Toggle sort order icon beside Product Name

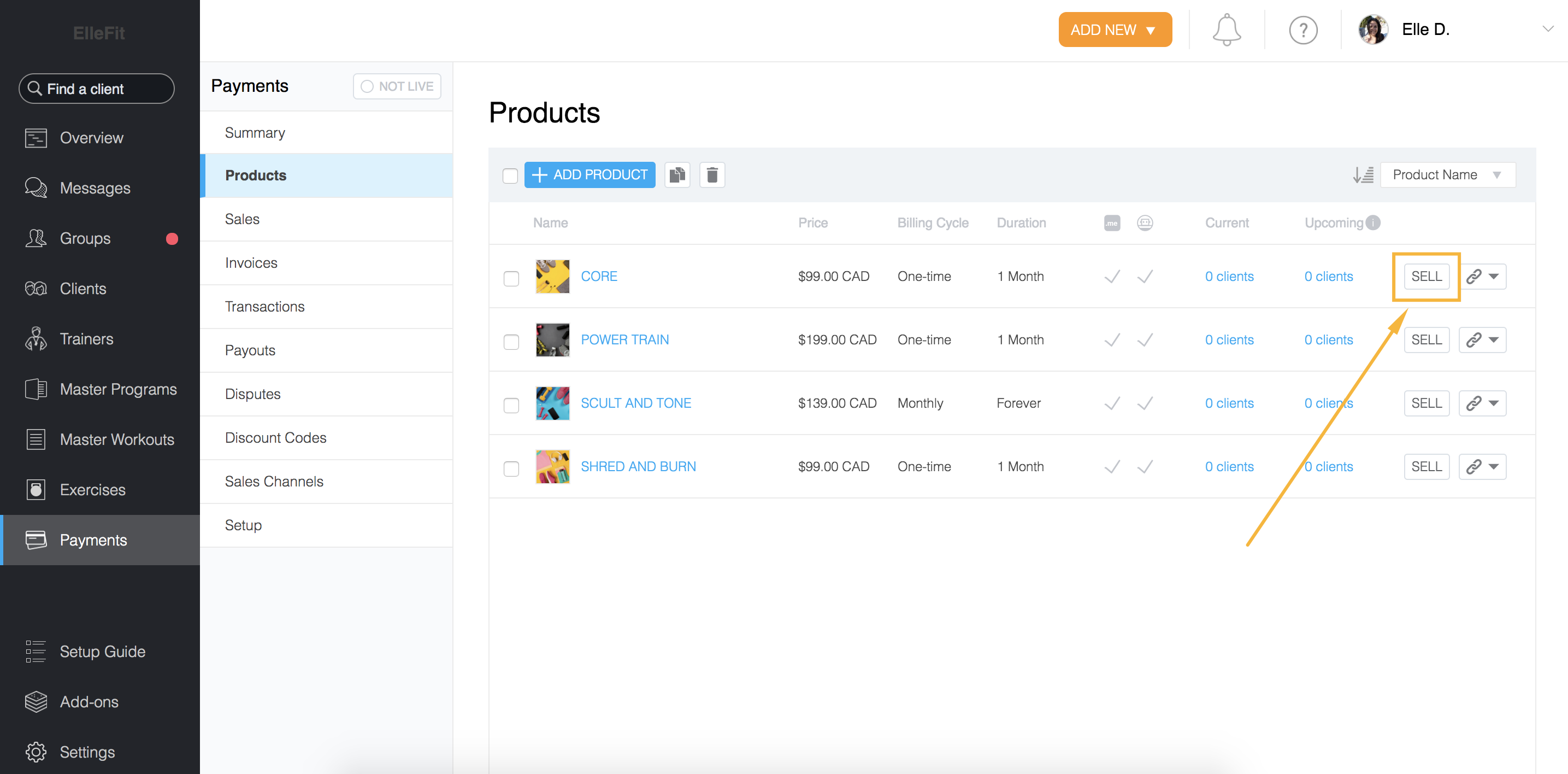[x=1363, y=175]
